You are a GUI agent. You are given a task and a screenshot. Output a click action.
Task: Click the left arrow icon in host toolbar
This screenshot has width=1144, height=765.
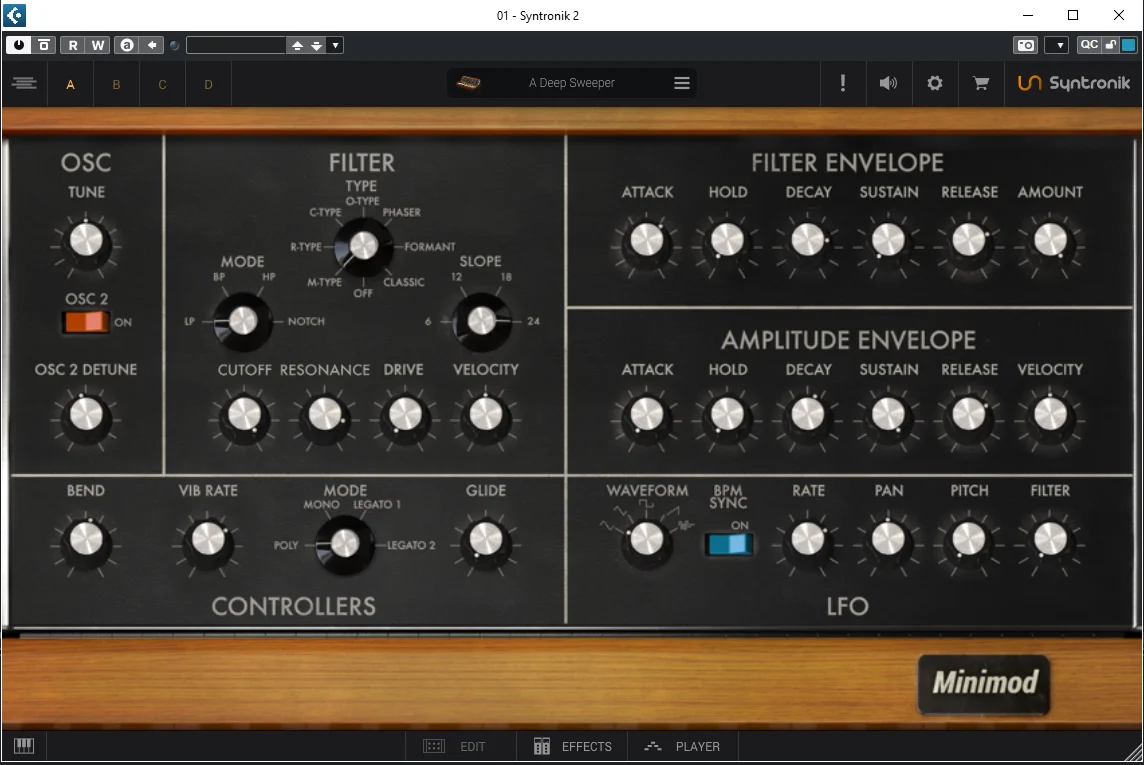(x=152, y=45)
